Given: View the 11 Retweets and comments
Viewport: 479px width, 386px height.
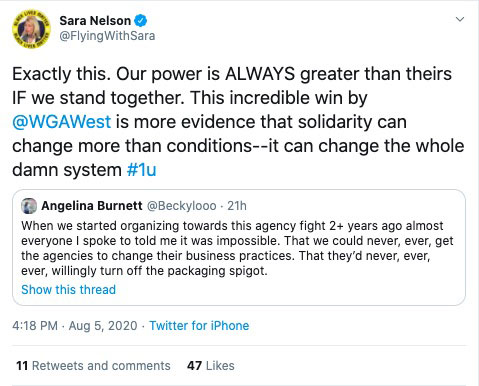Looking at the screenshot, I should coord(93,366).
